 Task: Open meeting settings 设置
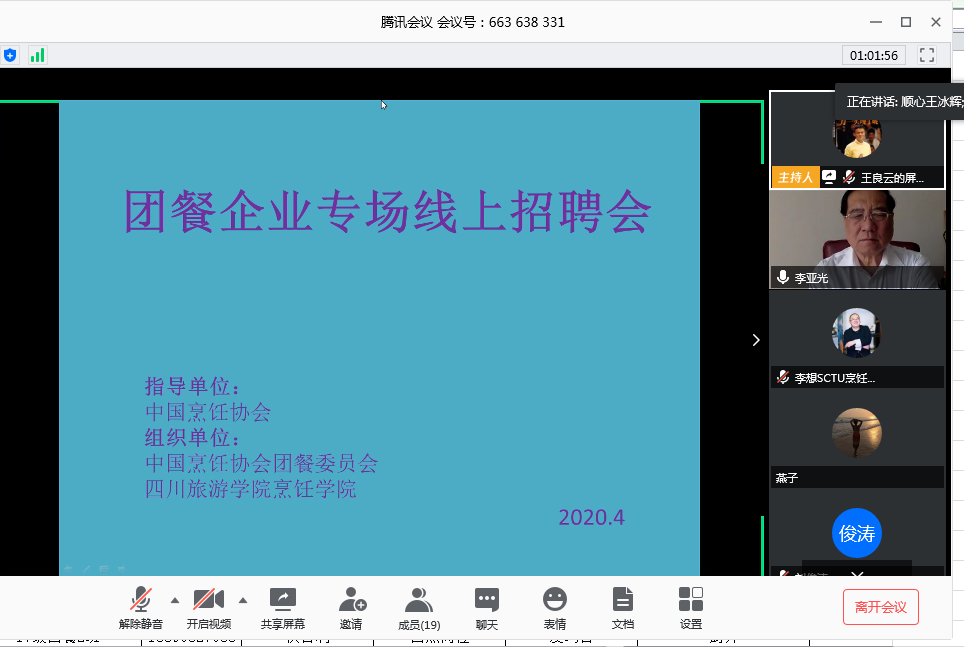tap(691, 608)
